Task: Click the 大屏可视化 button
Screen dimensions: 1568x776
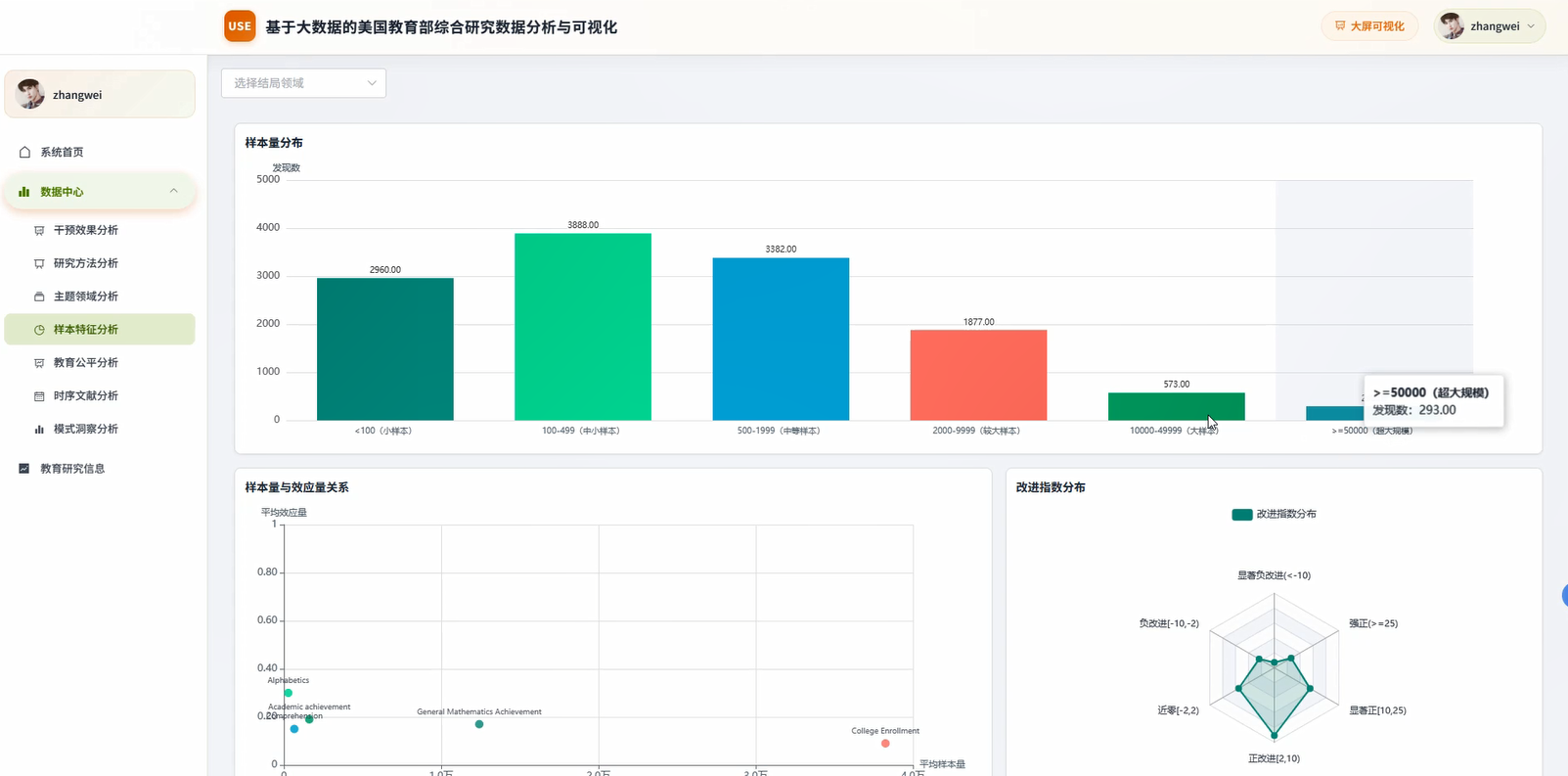Action: pyautogui.click(x=1369, y=26)
